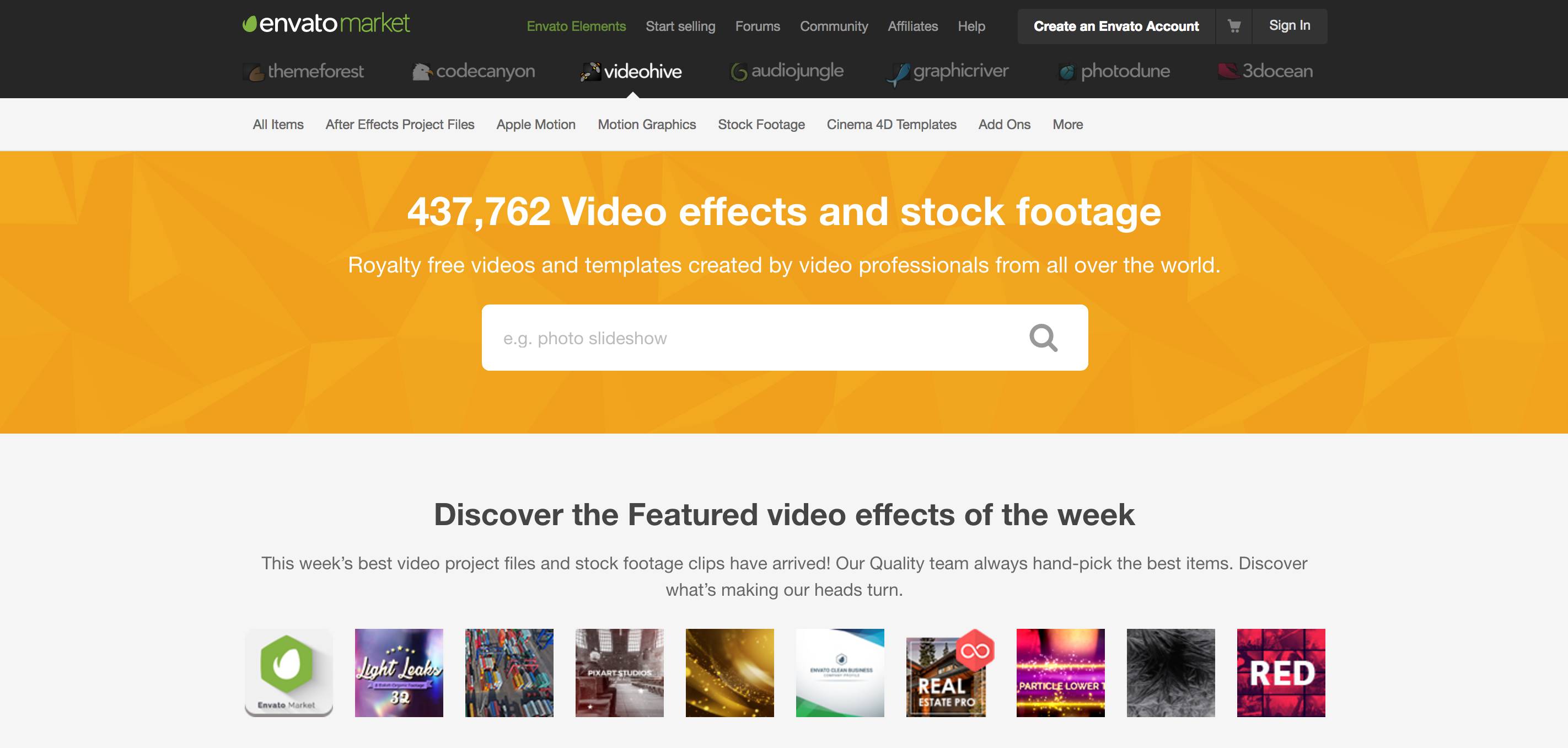Open the RED featured item thumbnail

click(1281, 672)
